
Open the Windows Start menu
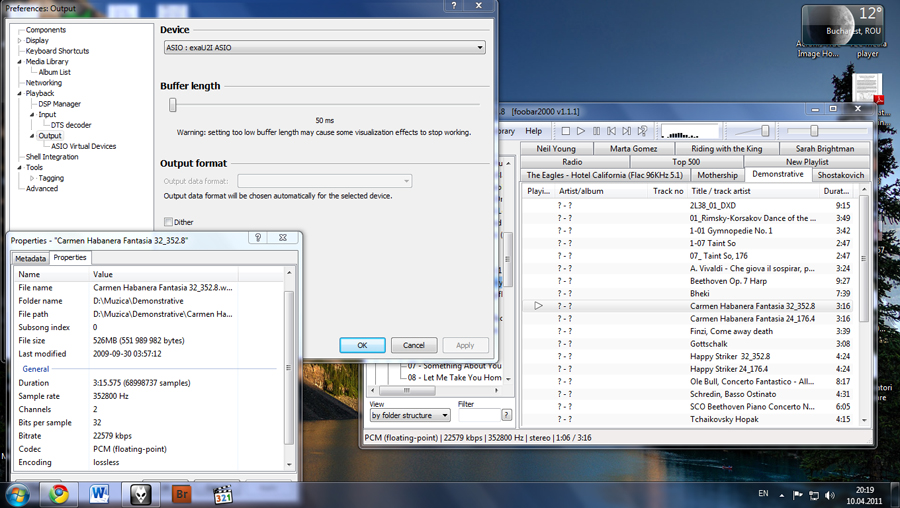(18, 494)
